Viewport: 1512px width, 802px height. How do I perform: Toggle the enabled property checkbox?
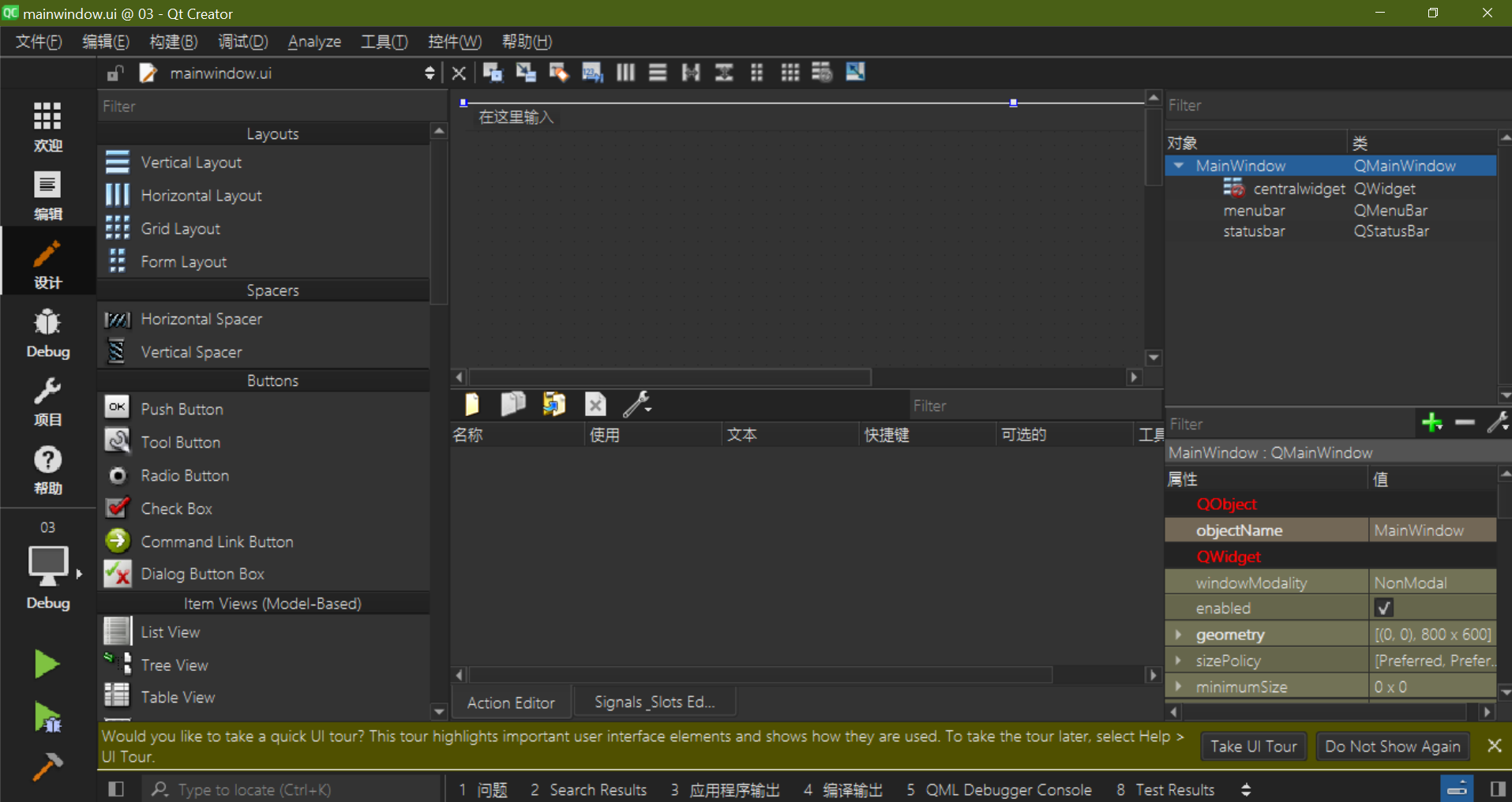click(x=1383, y=608)
